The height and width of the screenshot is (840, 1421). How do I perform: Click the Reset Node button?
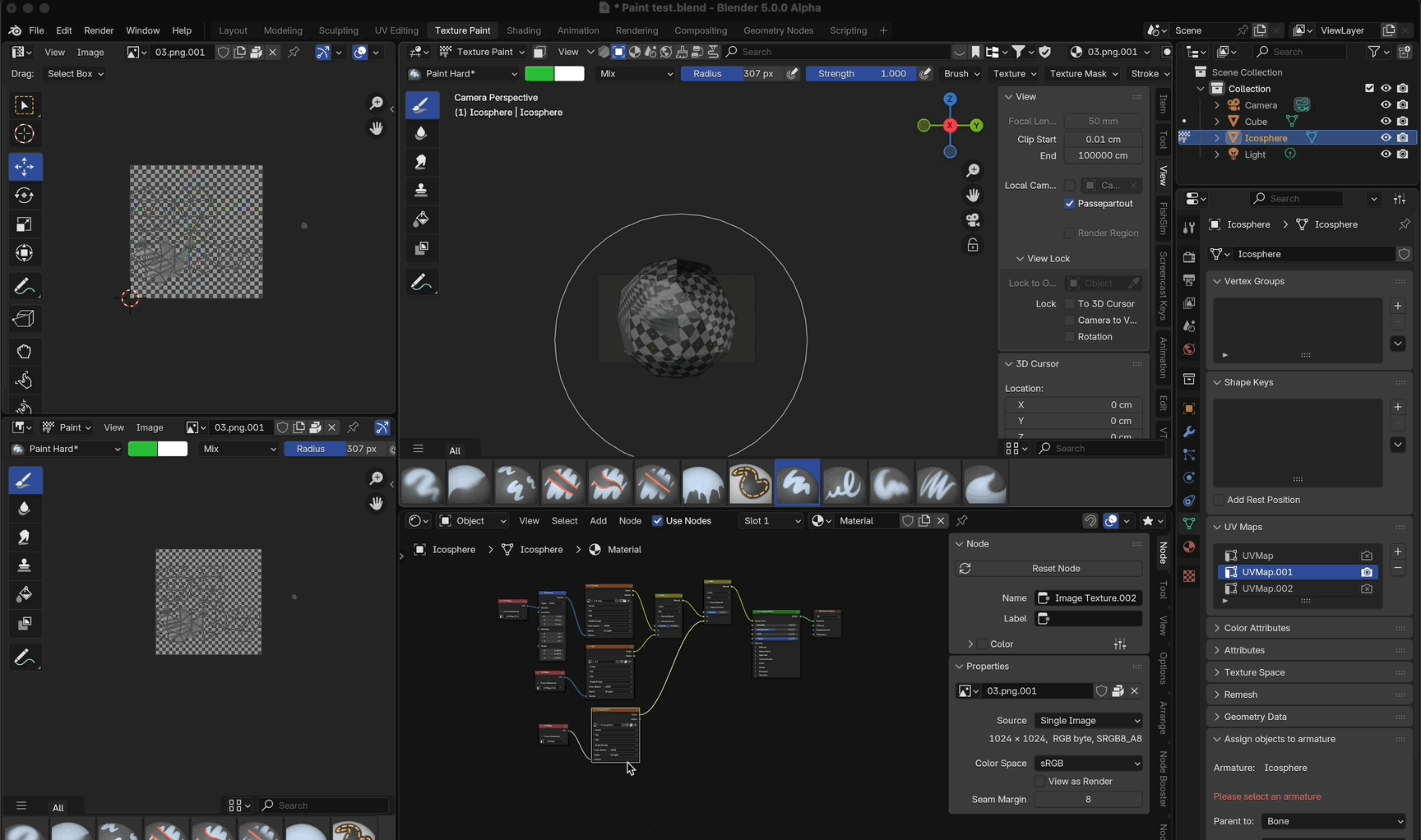(x=1049, y=569)
